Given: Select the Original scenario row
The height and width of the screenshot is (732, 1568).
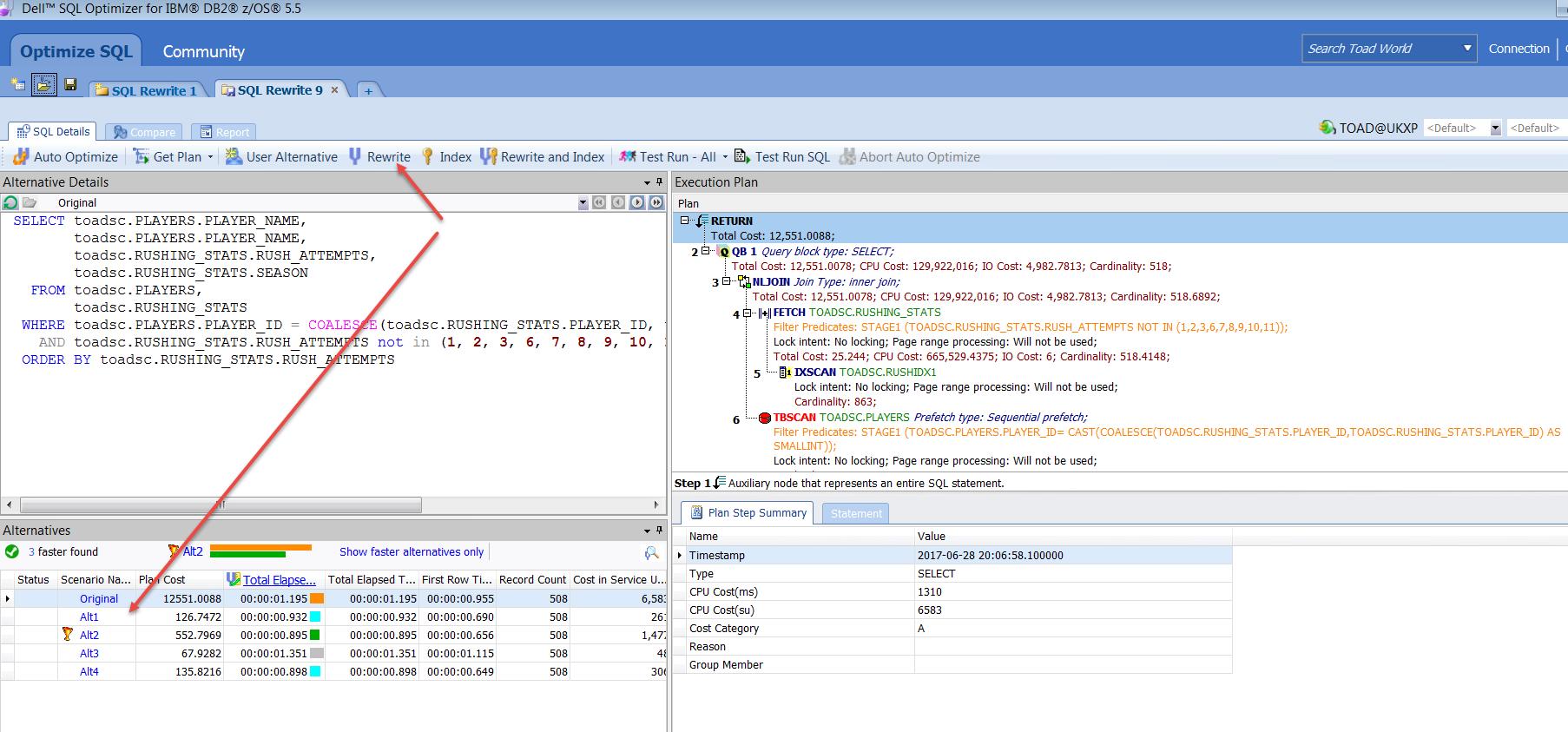Looking at the screenshot, I should coord(333,598).
